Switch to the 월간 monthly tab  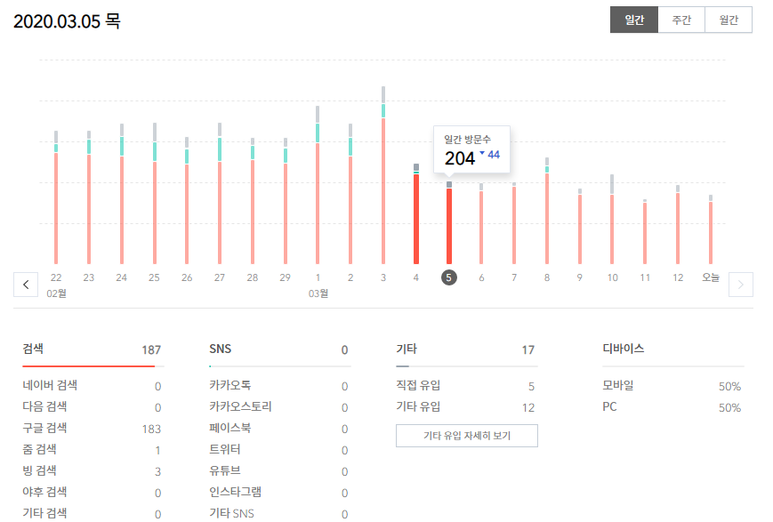click(729, 20)
